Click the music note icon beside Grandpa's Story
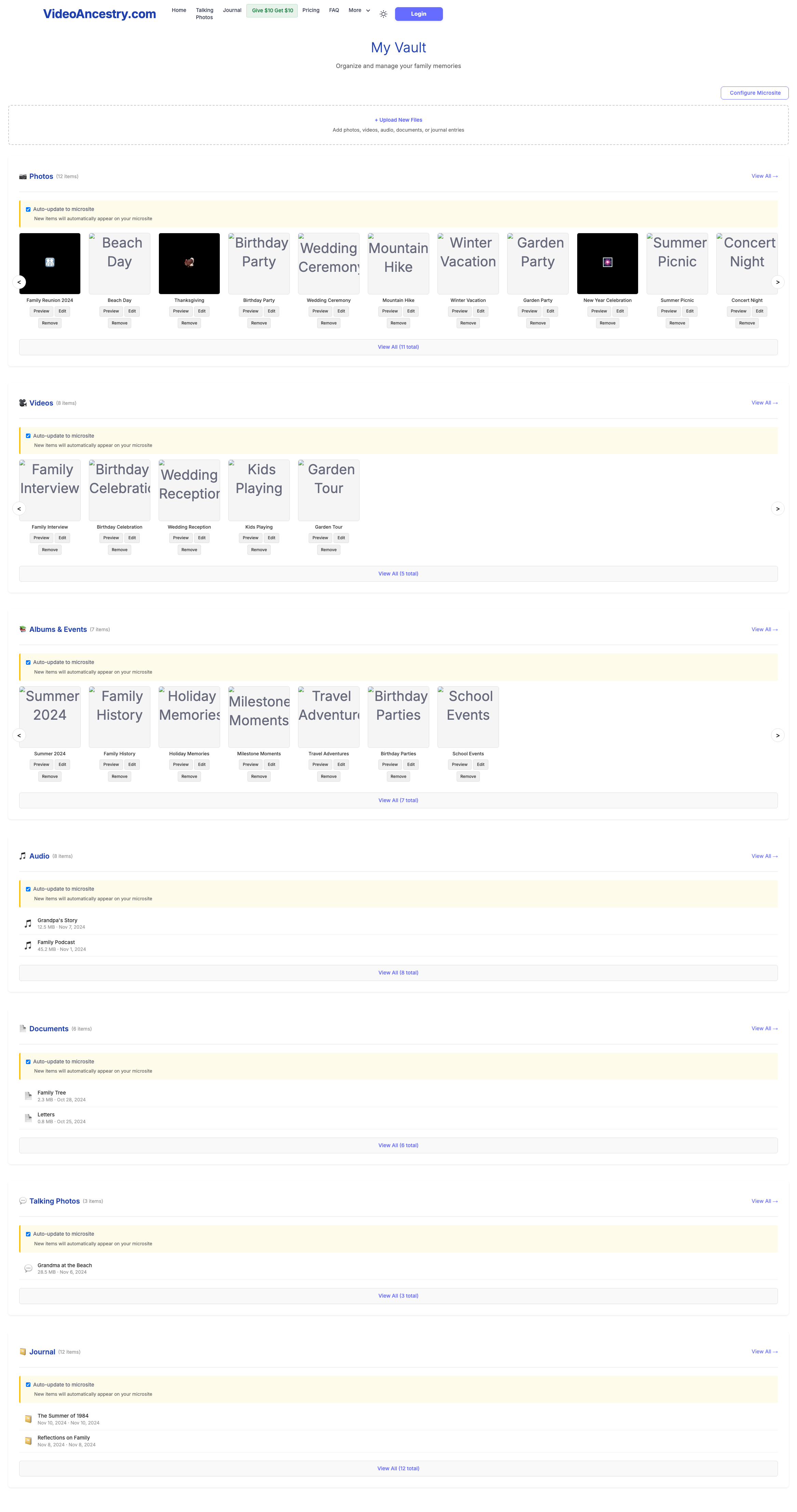The width and height of the screenshot is (797, 1512). click(28, 923)
